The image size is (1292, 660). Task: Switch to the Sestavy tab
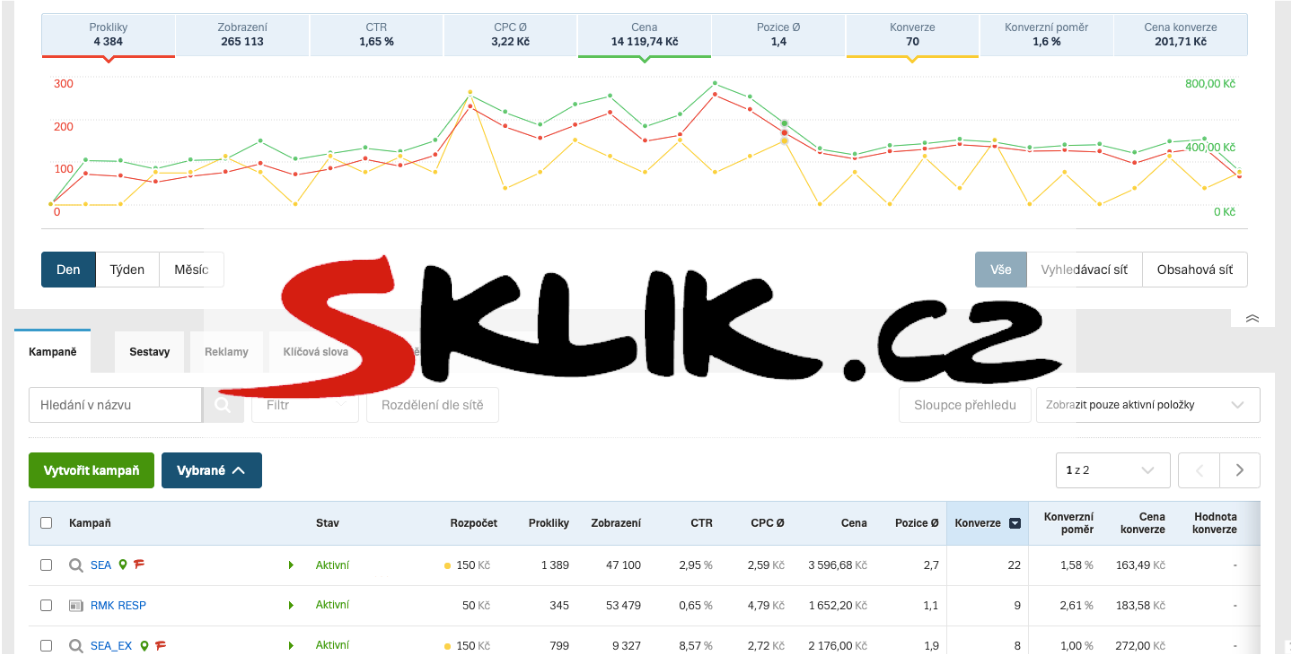pyautogui.click(x=149, y=352)
